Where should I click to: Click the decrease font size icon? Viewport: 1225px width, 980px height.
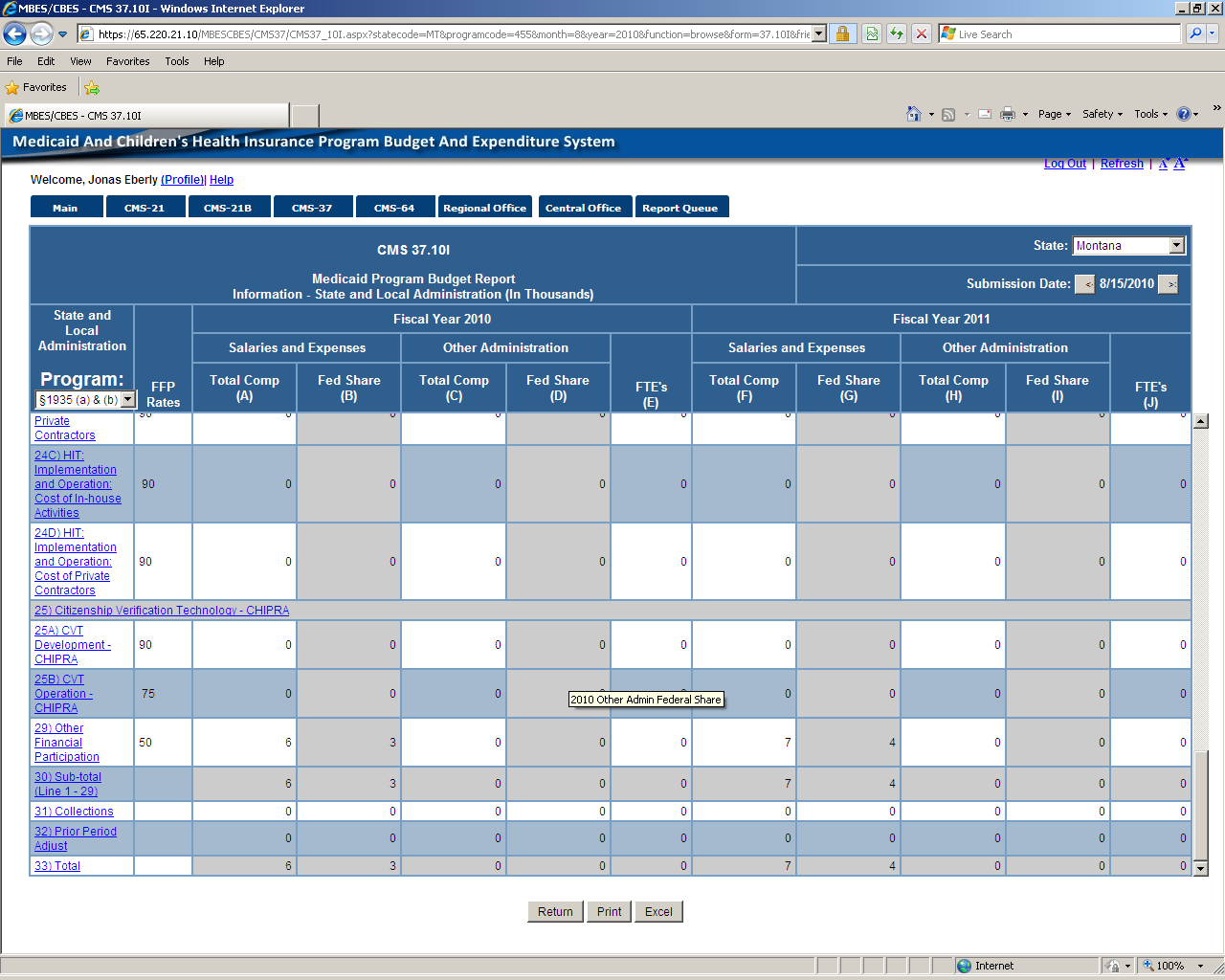(1164, 164)
